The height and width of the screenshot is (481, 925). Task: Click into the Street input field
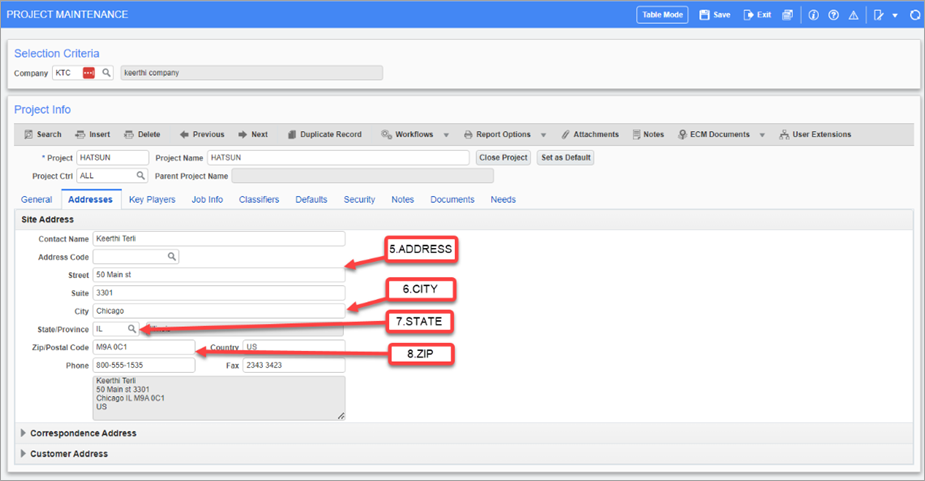[218, 275]
